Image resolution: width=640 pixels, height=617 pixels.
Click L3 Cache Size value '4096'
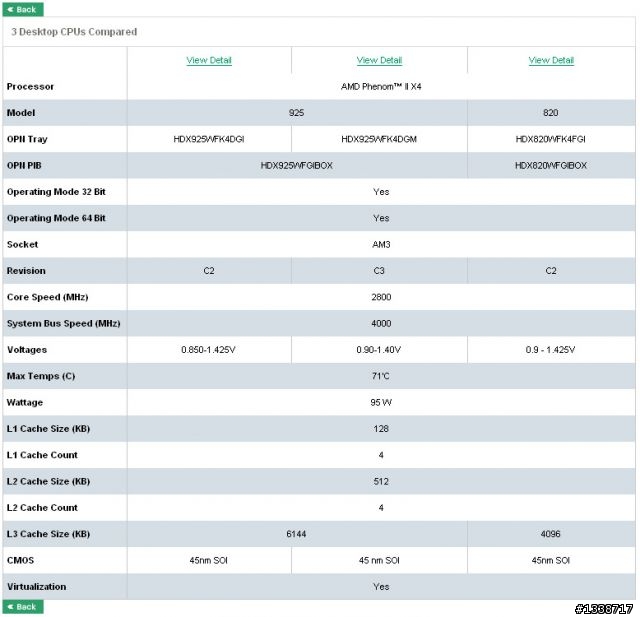pyautogui.click(x=551, y=534)
